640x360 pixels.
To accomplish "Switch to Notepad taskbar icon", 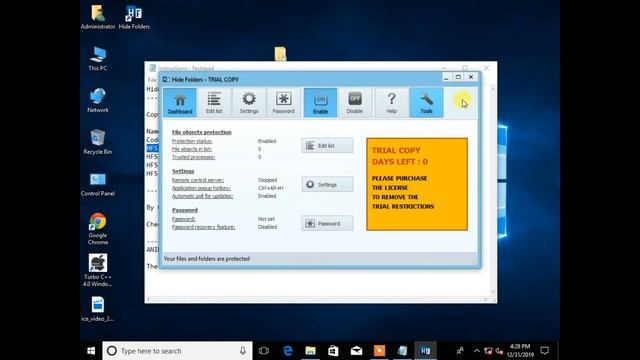I will click(x=402, y=351).
